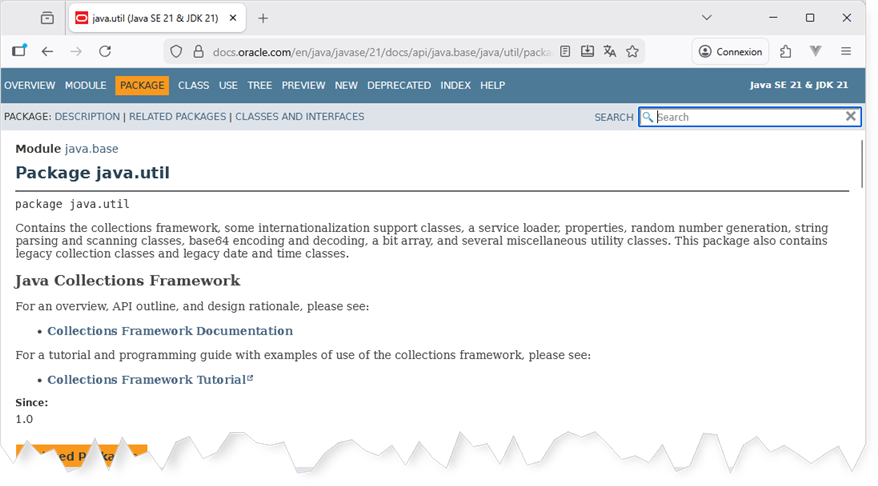Maximize the browser window
Image resolution: width=878 pixels, height=486 pixels.
pyautogui.click(x=810, y=18)
